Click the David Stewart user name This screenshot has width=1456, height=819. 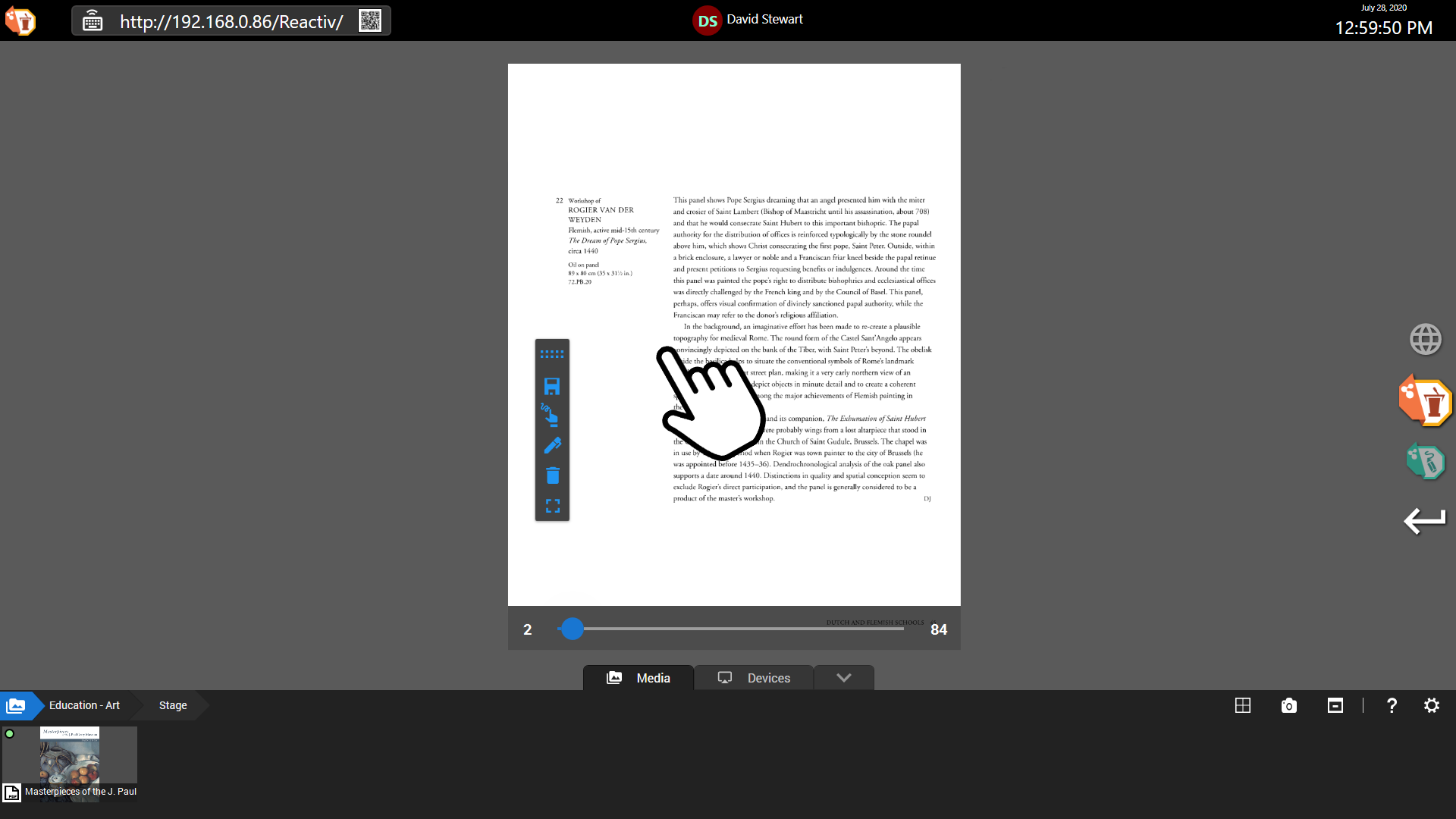click(x=764, y=20)
